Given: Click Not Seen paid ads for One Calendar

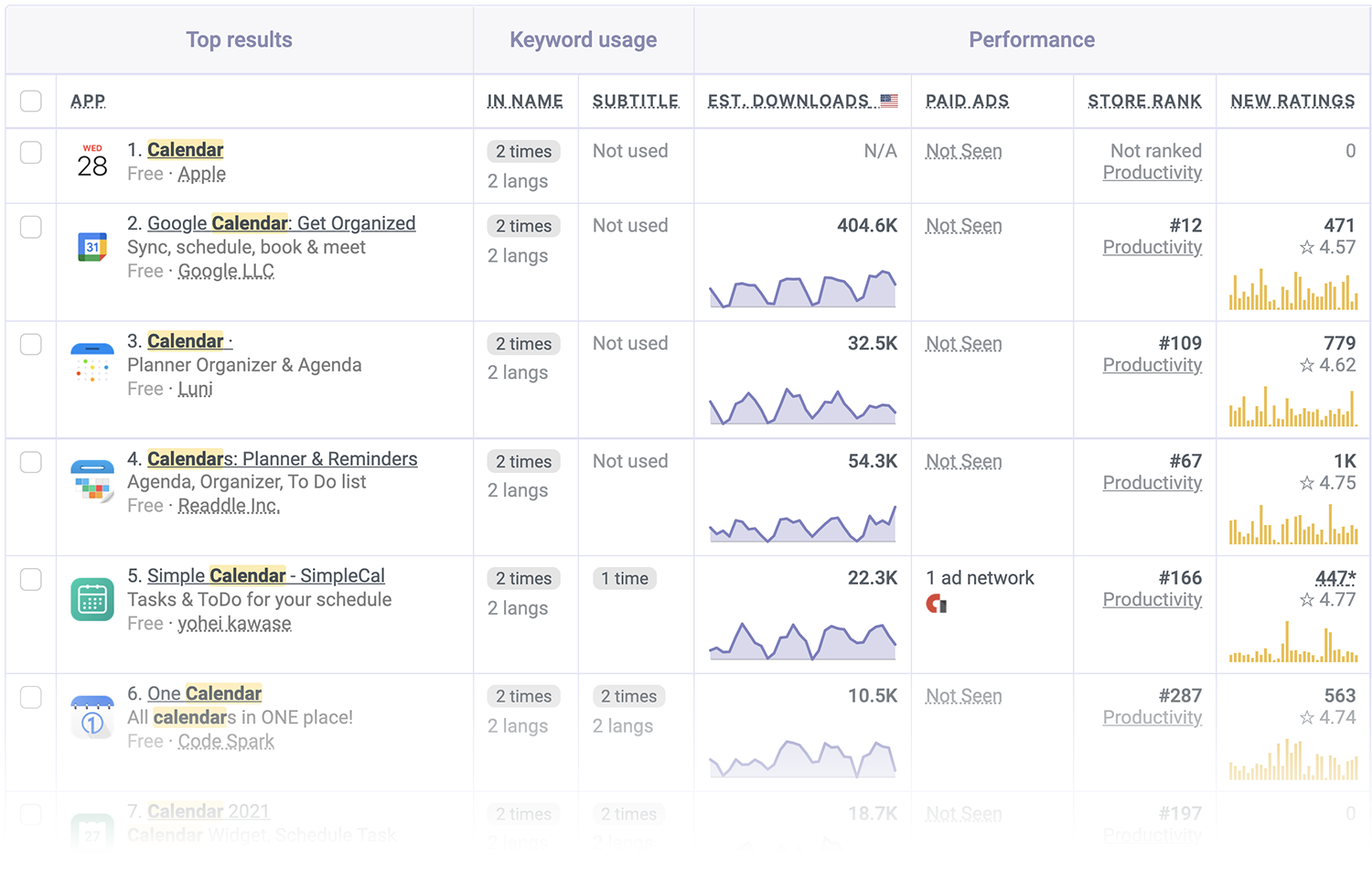Looking at the screenshot, I should point(964,696).
